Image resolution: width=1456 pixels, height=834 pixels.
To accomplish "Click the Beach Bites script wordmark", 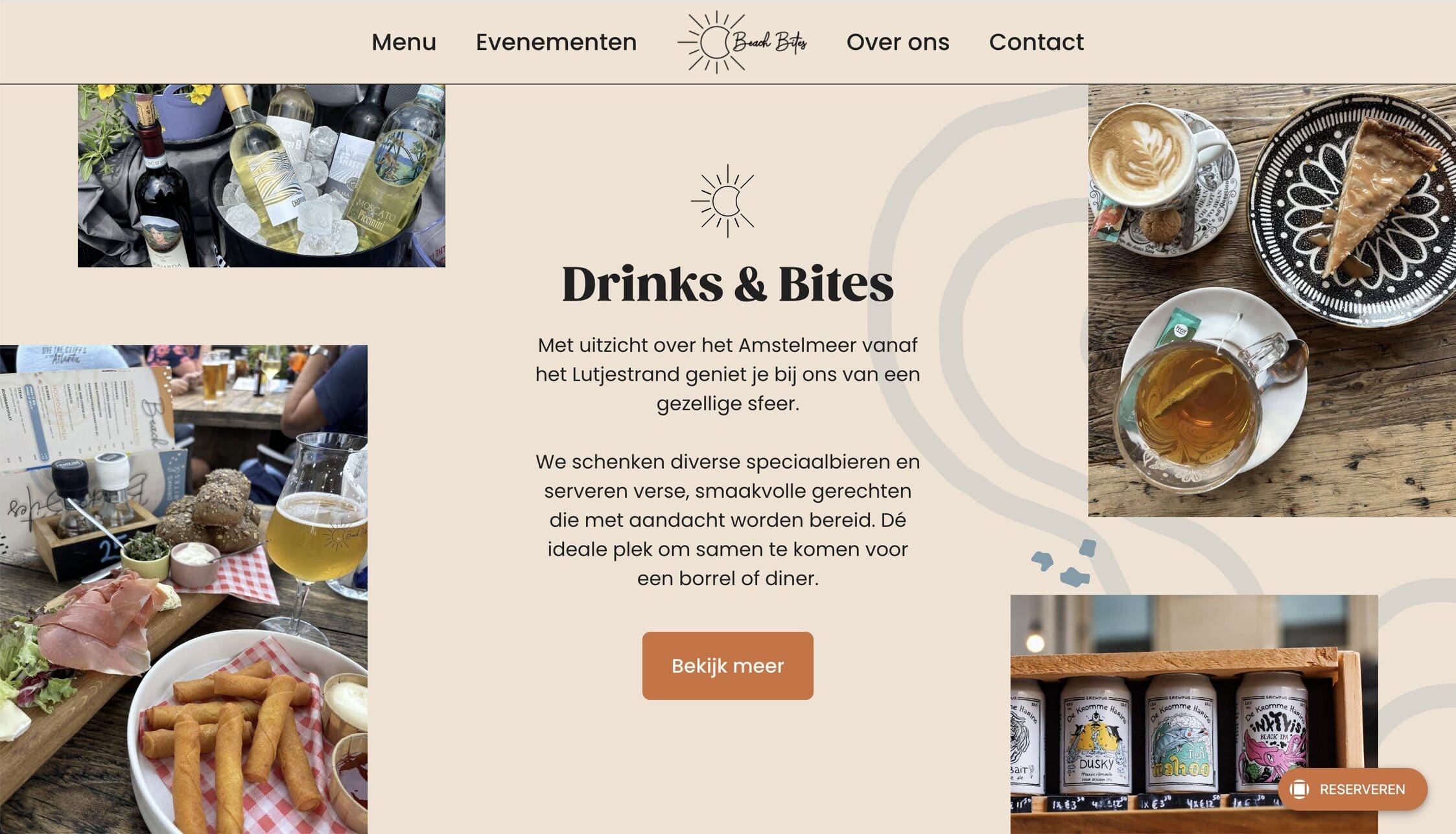I will 769,43.
